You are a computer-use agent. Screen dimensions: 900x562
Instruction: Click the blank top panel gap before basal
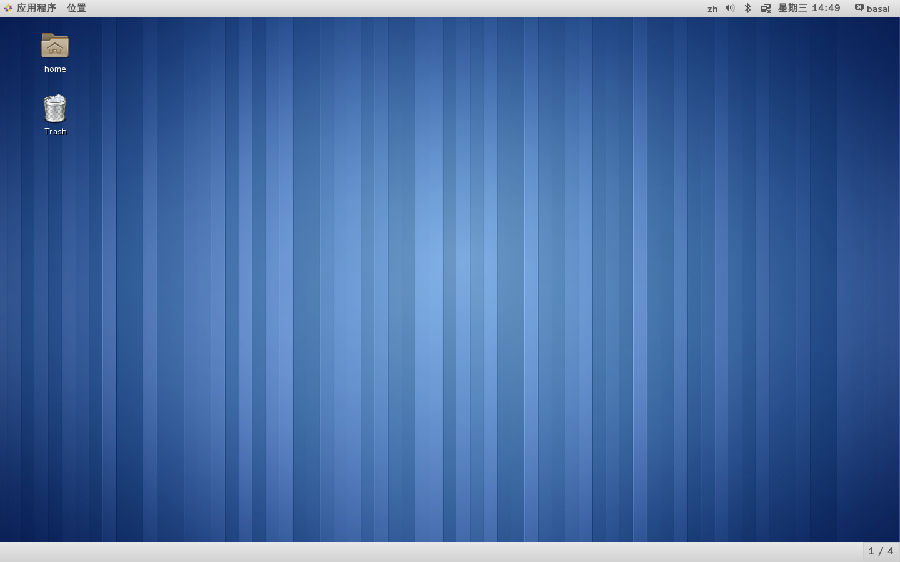[x=847, y=8]
